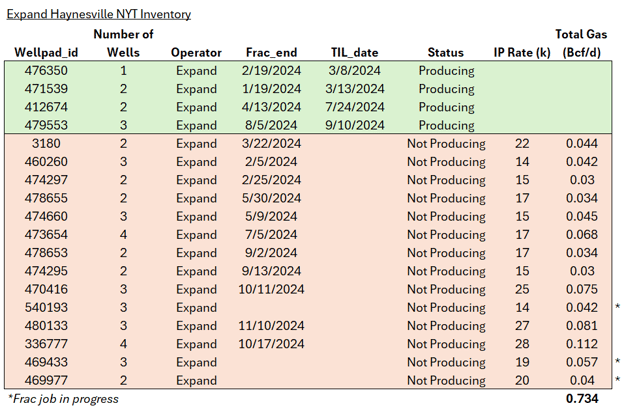624x412 pixels.
Task: Select TIL_date 3/13/2024
Action: 355,89
